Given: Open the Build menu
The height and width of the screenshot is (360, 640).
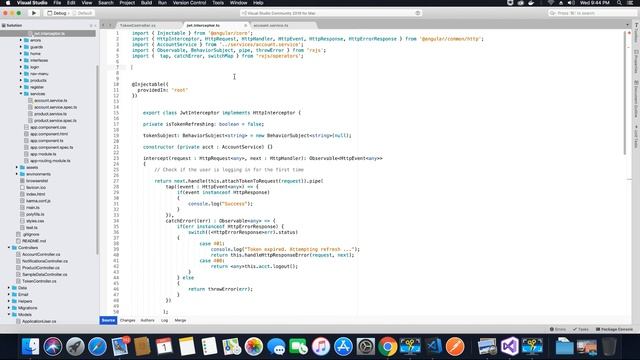Looking at the screenshot, I should tap(146, 2).
